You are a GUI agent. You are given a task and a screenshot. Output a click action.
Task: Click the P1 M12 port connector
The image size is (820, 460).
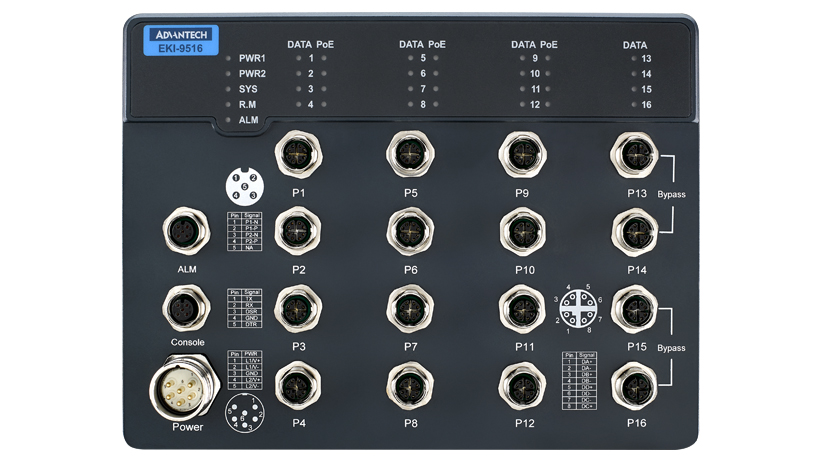pyautogui.click(x=298, y=154)
